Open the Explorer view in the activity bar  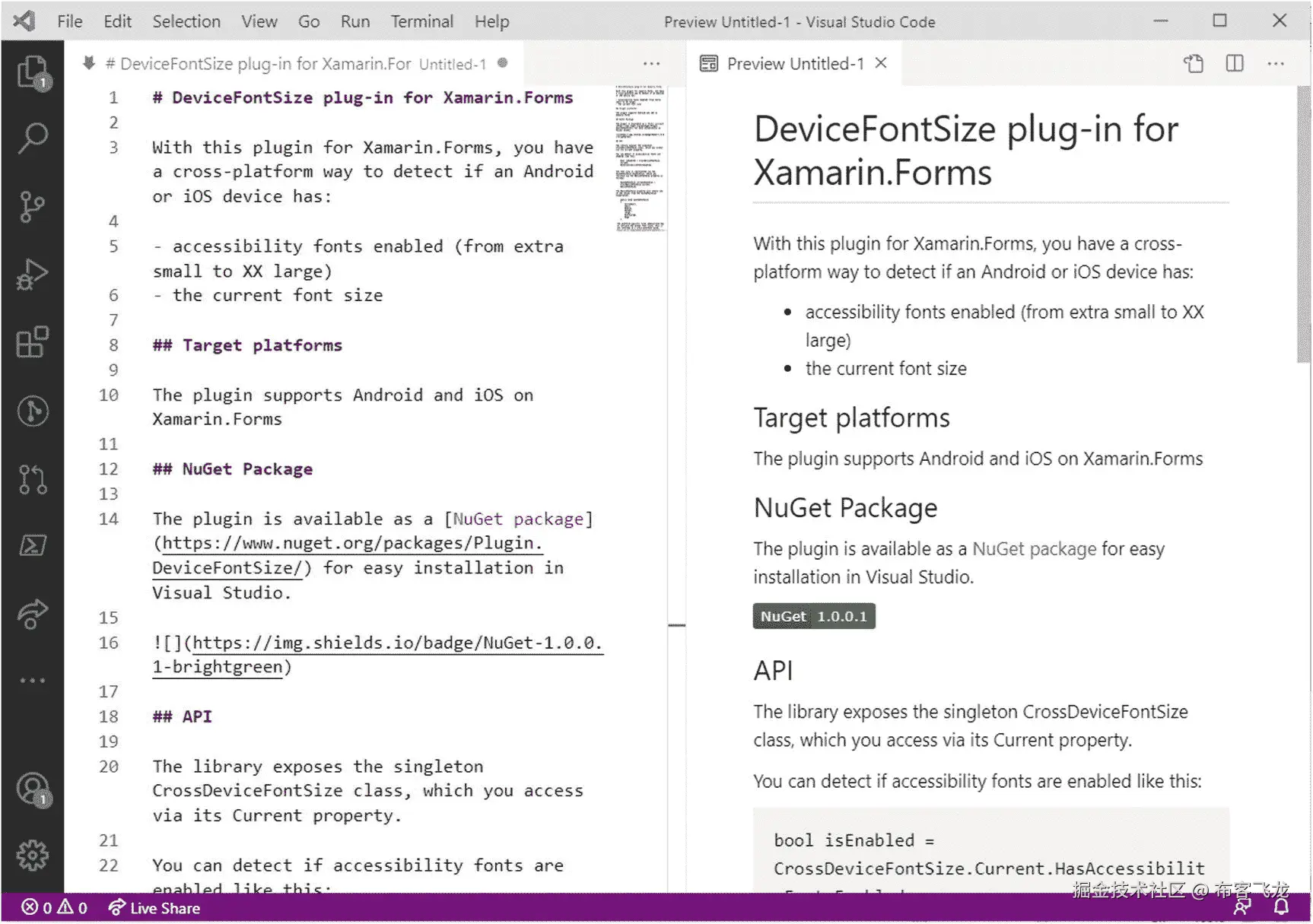(x=33, y=73)
